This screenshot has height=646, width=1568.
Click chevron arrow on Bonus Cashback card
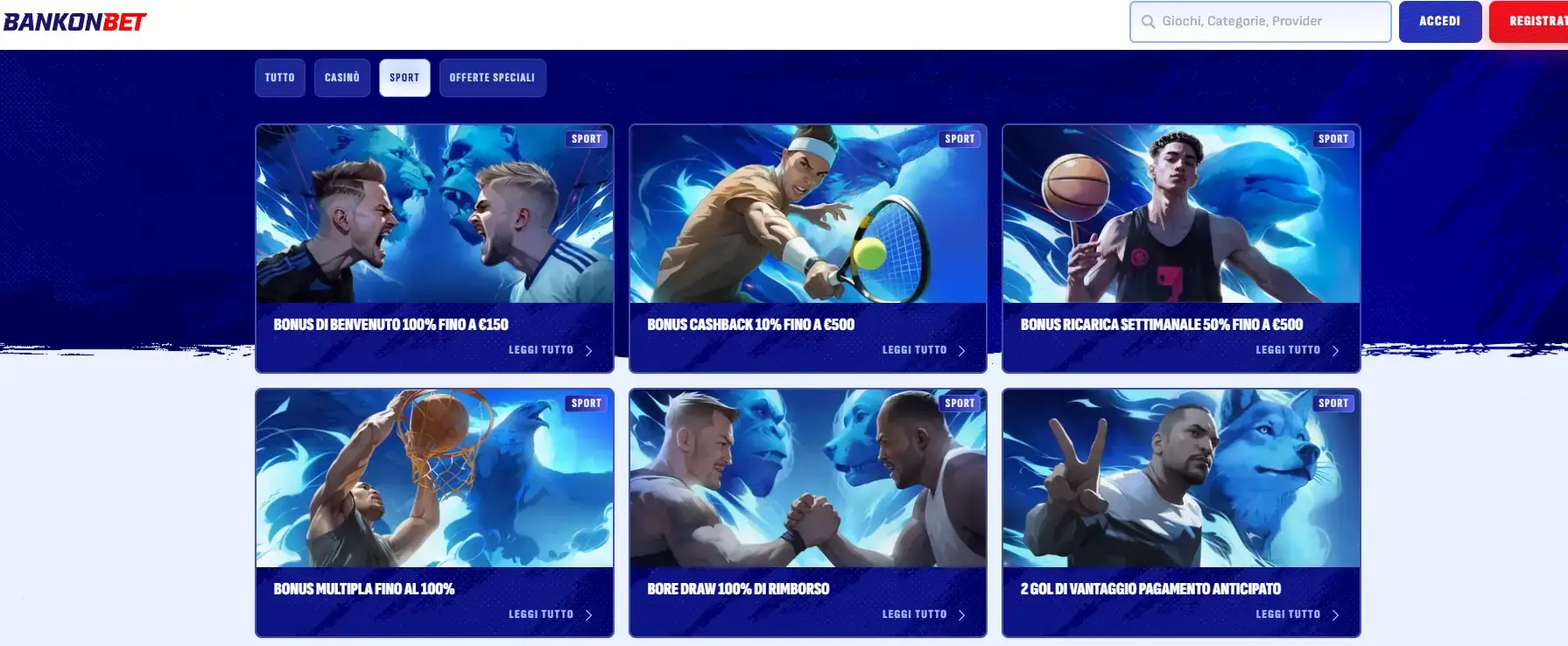[961, 351]
